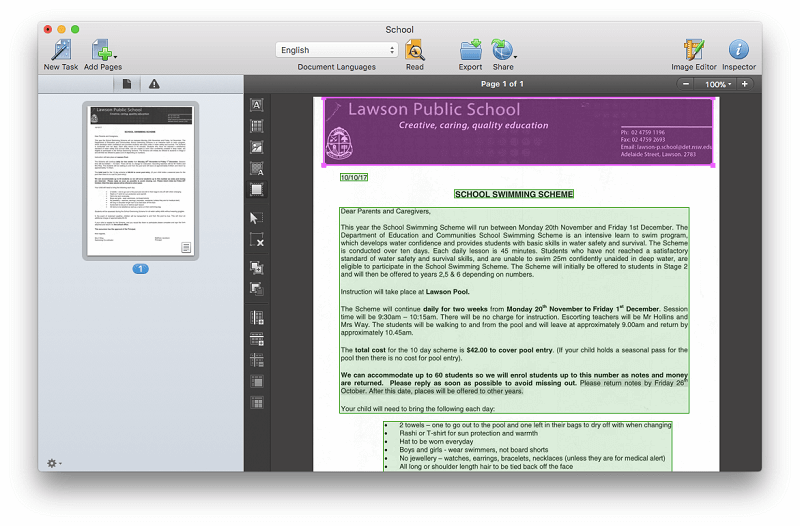The height and width of the screenshot is (526, 800).
Task: Zoom in with the plus button
Action: 744,84
